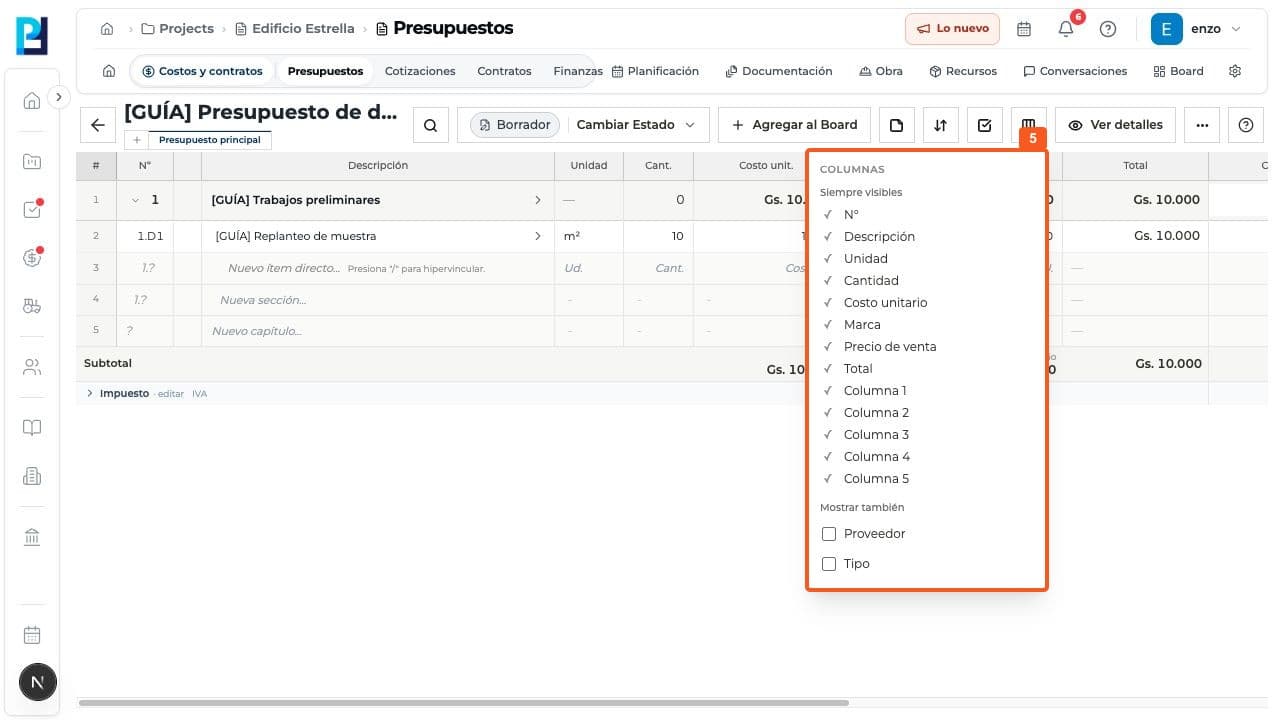Go back with the left arrow button

tap(97, 125)
